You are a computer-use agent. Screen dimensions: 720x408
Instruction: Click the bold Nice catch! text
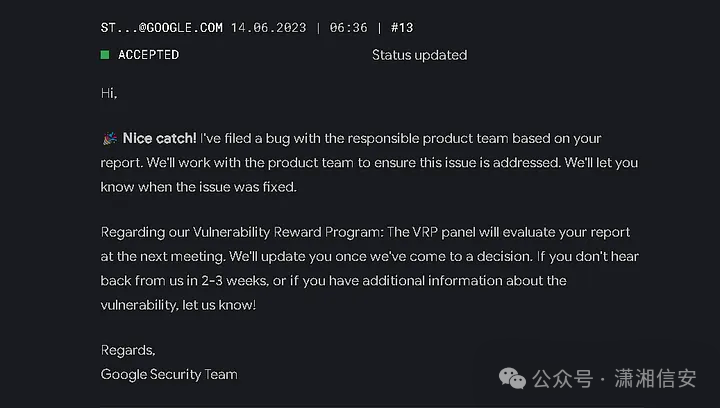pyautogui.click(x=160, y=138)
